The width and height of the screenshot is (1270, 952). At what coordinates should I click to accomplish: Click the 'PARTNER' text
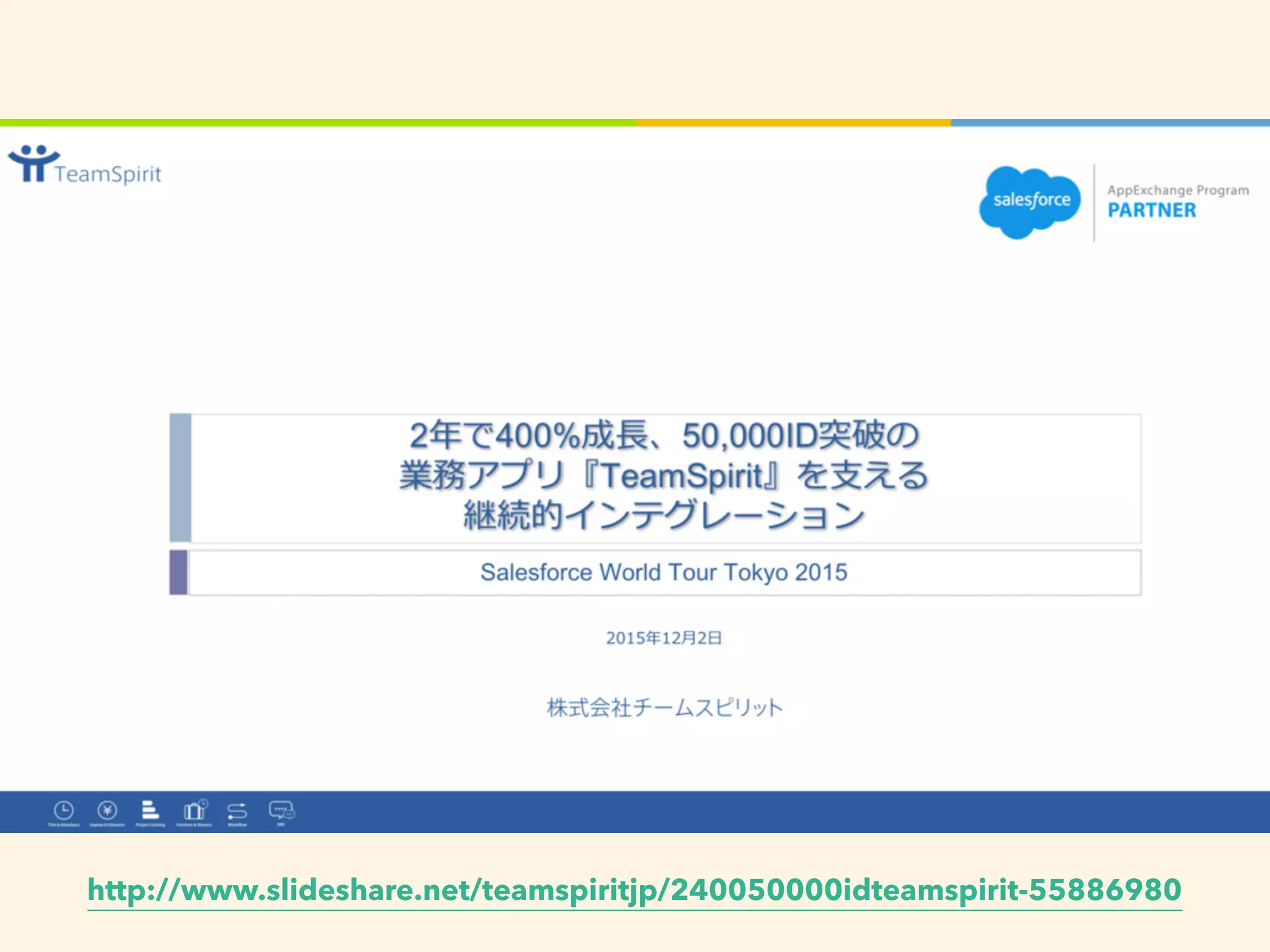click(x=1152, y=211)
